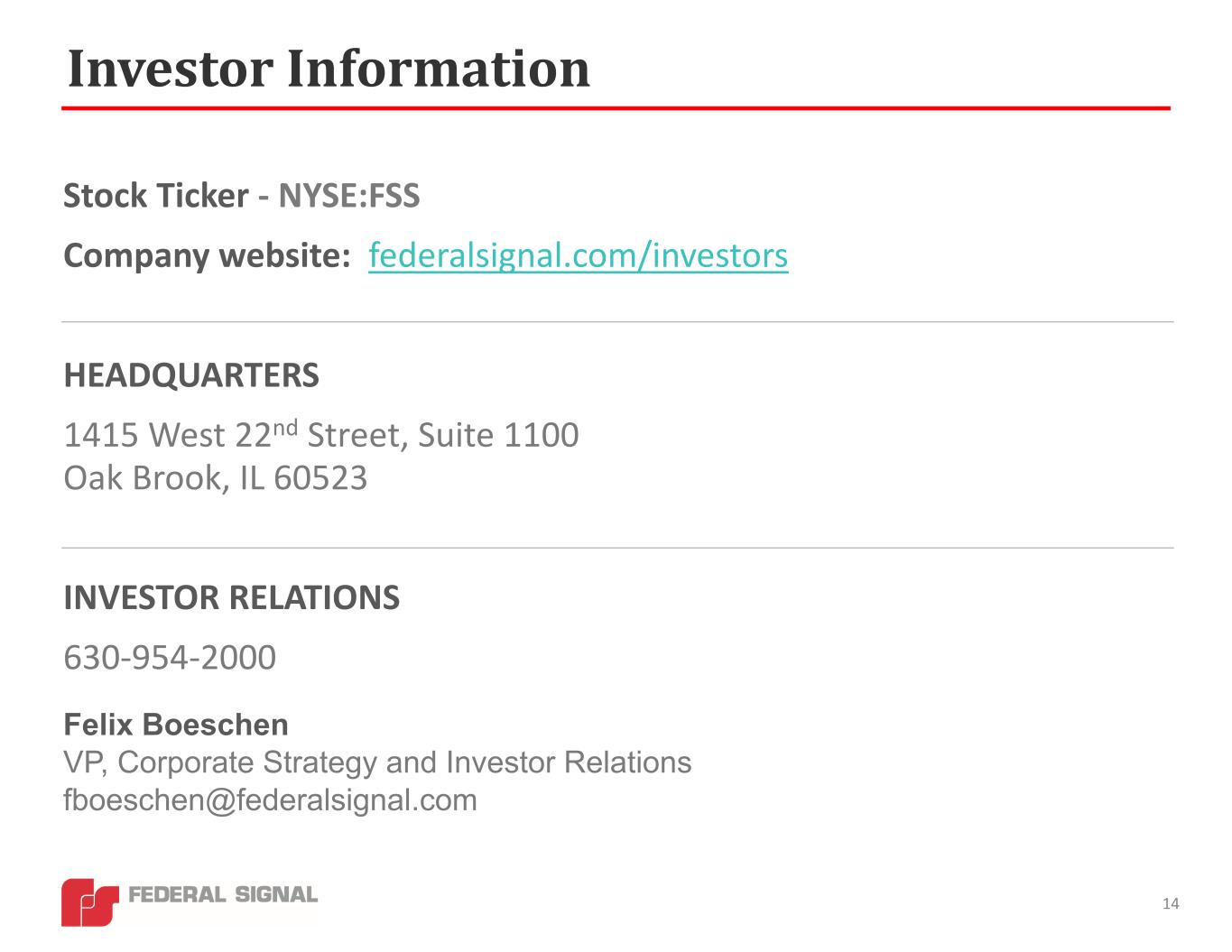Click the 630-954-2000 phone number
Viewport: 1232px width, 952px height.
click(170, 657)
